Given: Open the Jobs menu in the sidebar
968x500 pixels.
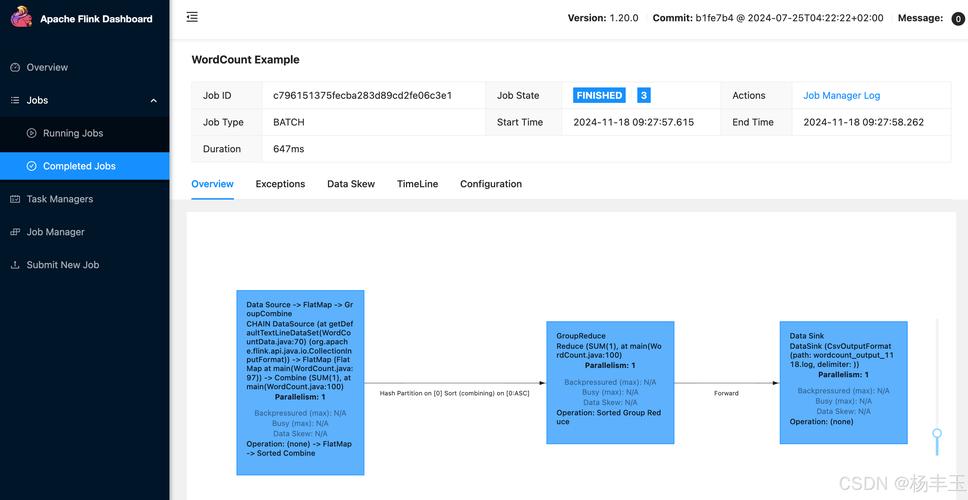Looking at the screenshot, I should pos(85,100).
